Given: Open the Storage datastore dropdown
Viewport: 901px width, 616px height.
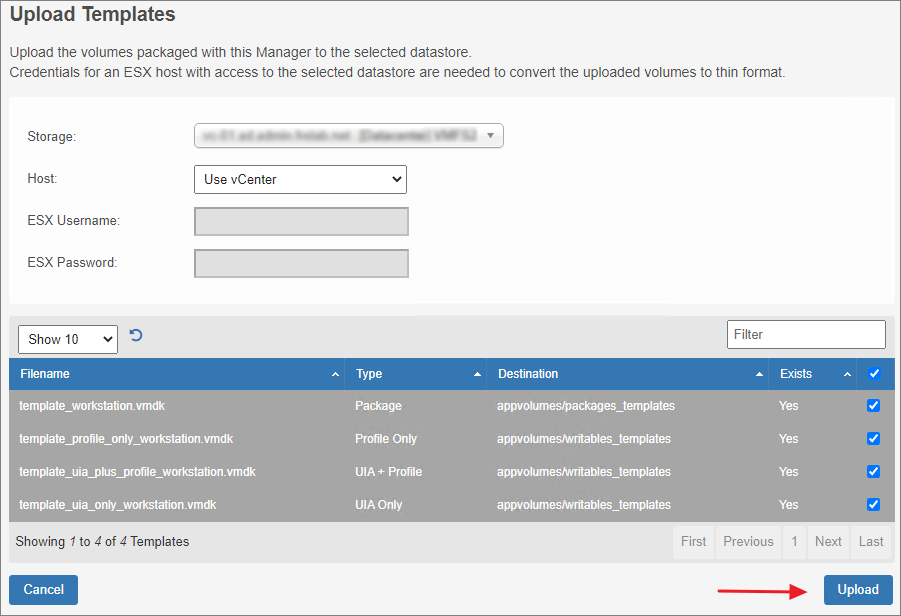Looking at the screenshot, I should click(348, 135).
